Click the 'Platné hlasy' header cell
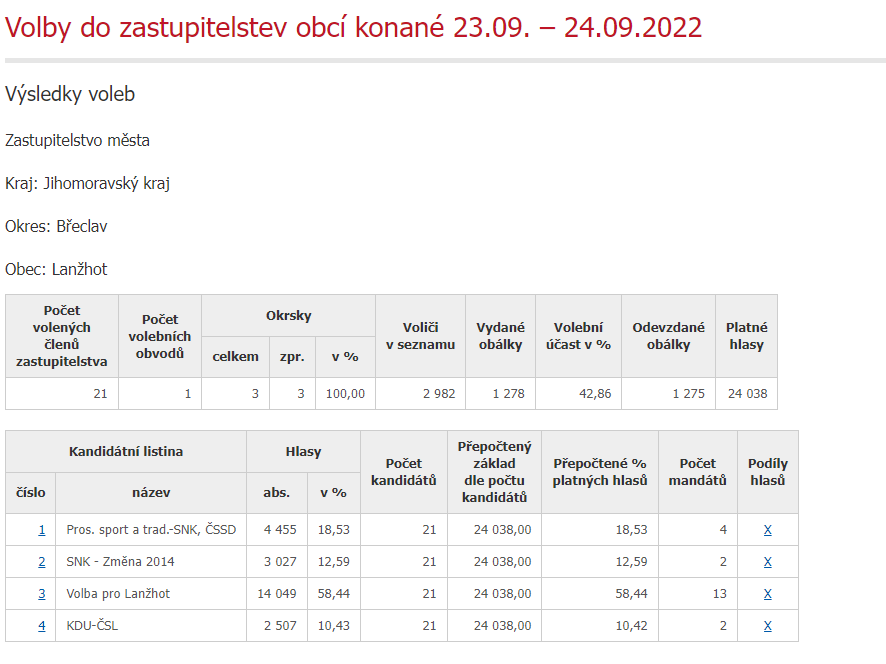 746,336
